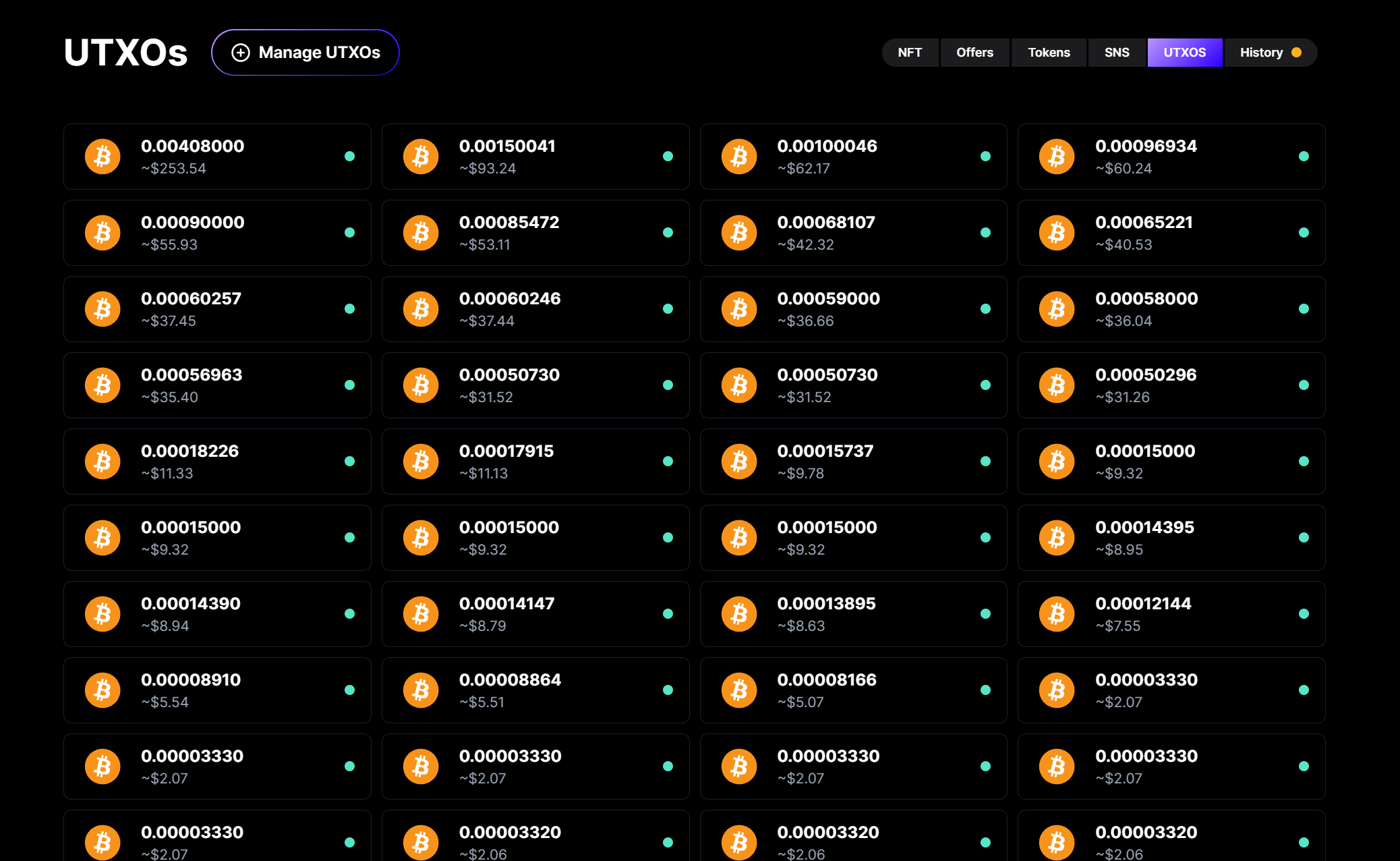Screen dimensions: 1400x861
Task: Click the green status dot on the 0.00090000 card
Action: click(x=349, y=233)
